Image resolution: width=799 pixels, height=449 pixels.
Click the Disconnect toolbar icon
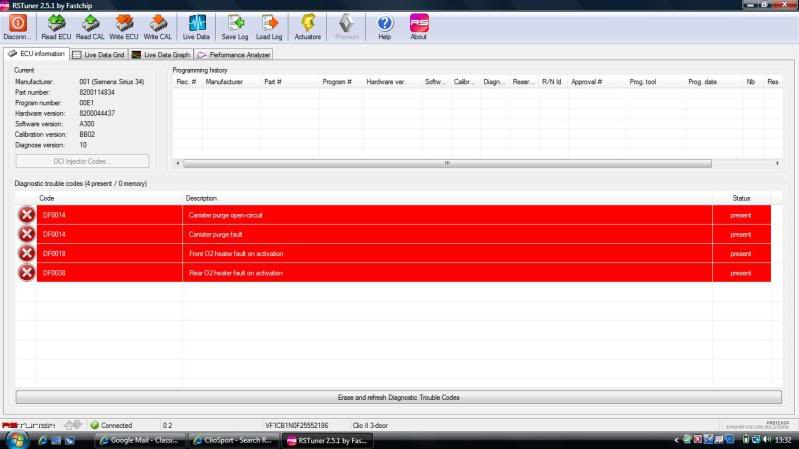click(17, 25)
